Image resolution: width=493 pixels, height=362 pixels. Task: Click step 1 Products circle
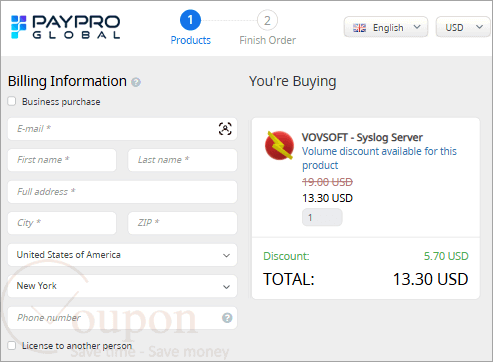(x=190, y=20)
